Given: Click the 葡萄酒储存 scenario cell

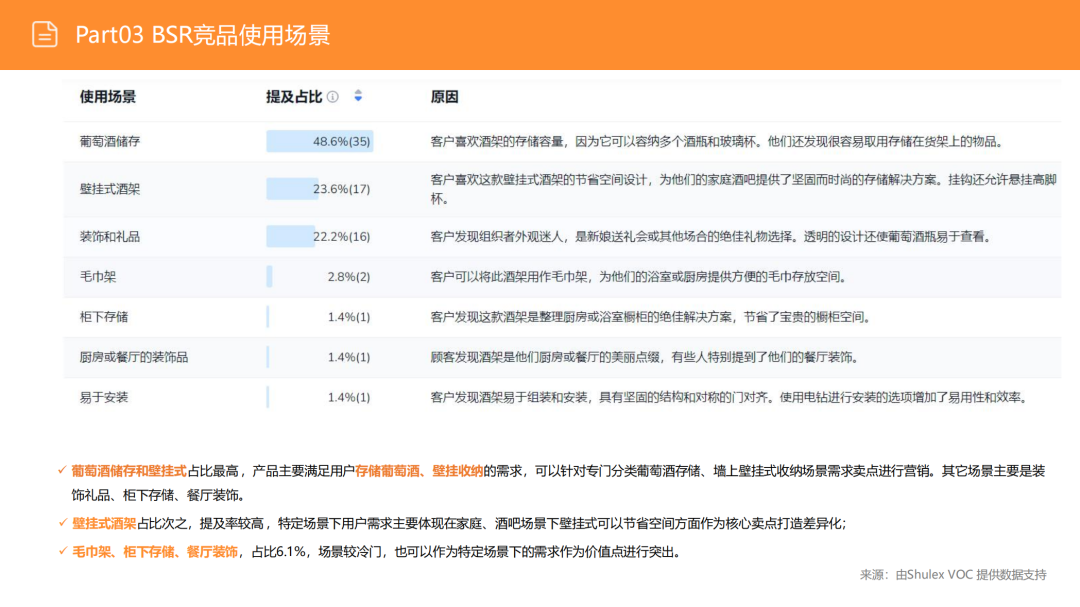Looking at the screenshot, I should point(110,141).
